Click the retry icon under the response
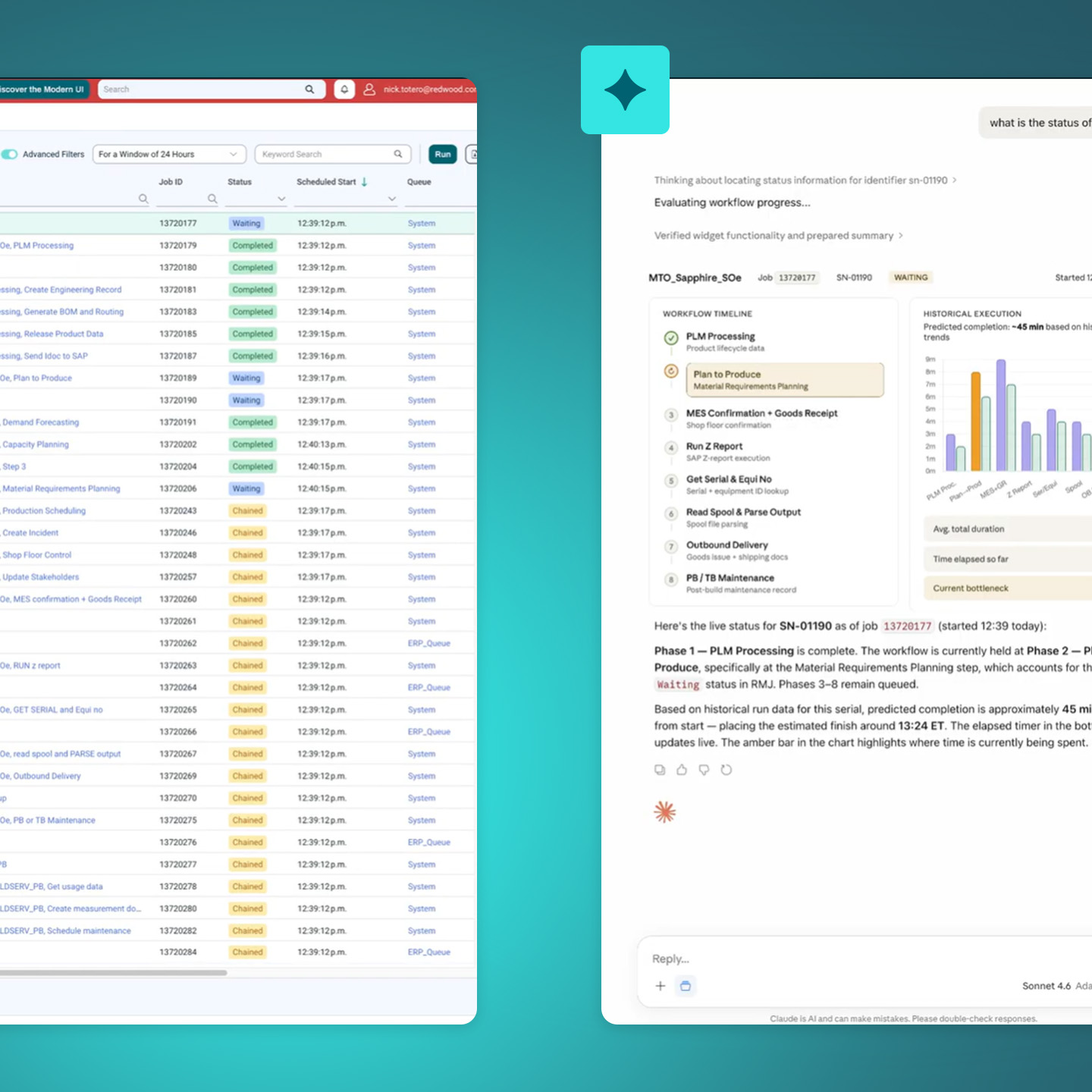 pyautogui.click(x=726, y=770)
